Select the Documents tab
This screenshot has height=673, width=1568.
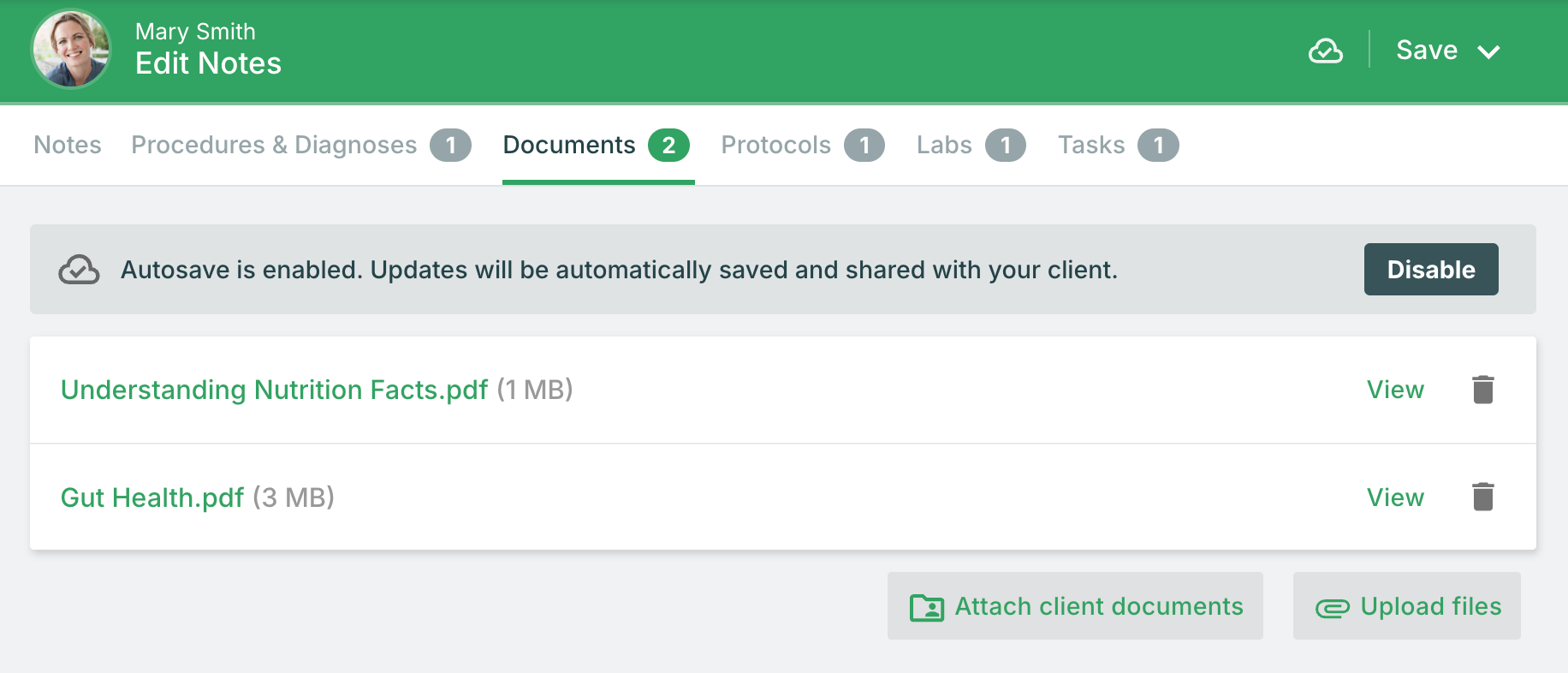[x=597, y=145]
